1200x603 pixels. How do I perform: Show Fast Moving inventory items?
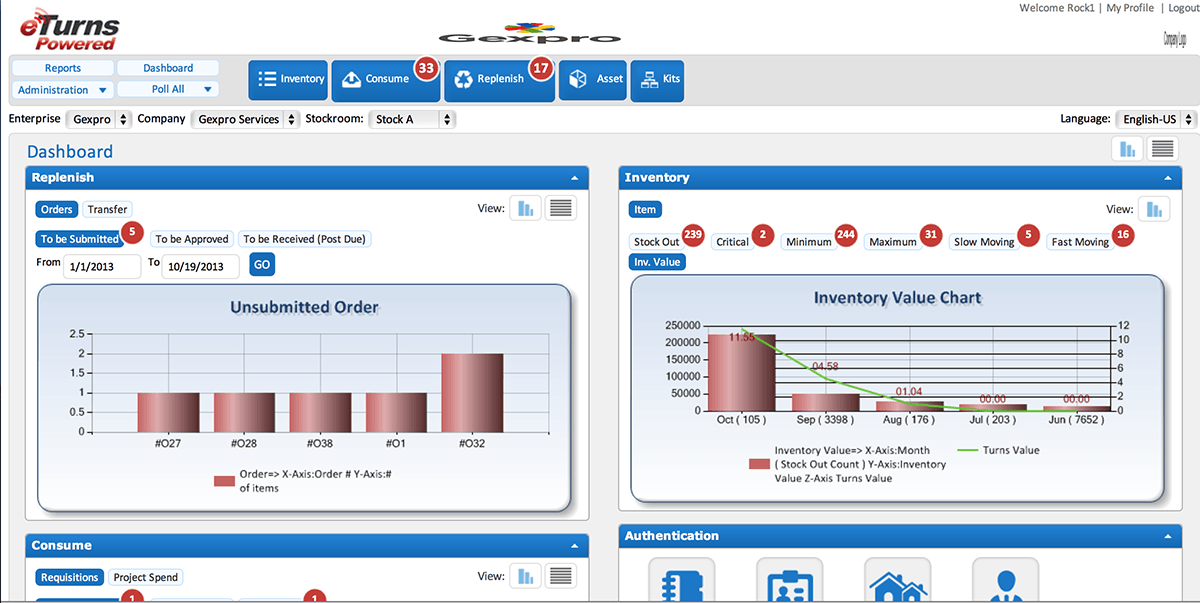point(1080,242)
